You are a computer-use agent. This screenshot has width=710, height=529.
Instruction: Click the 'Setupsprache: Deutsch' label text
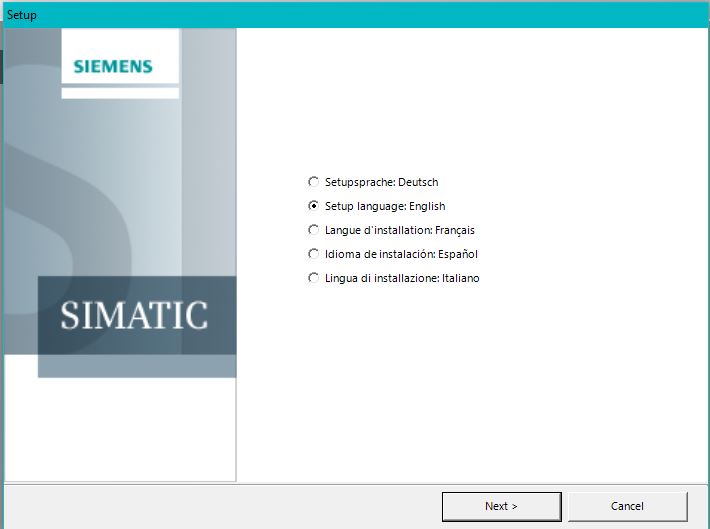point(381,182)
